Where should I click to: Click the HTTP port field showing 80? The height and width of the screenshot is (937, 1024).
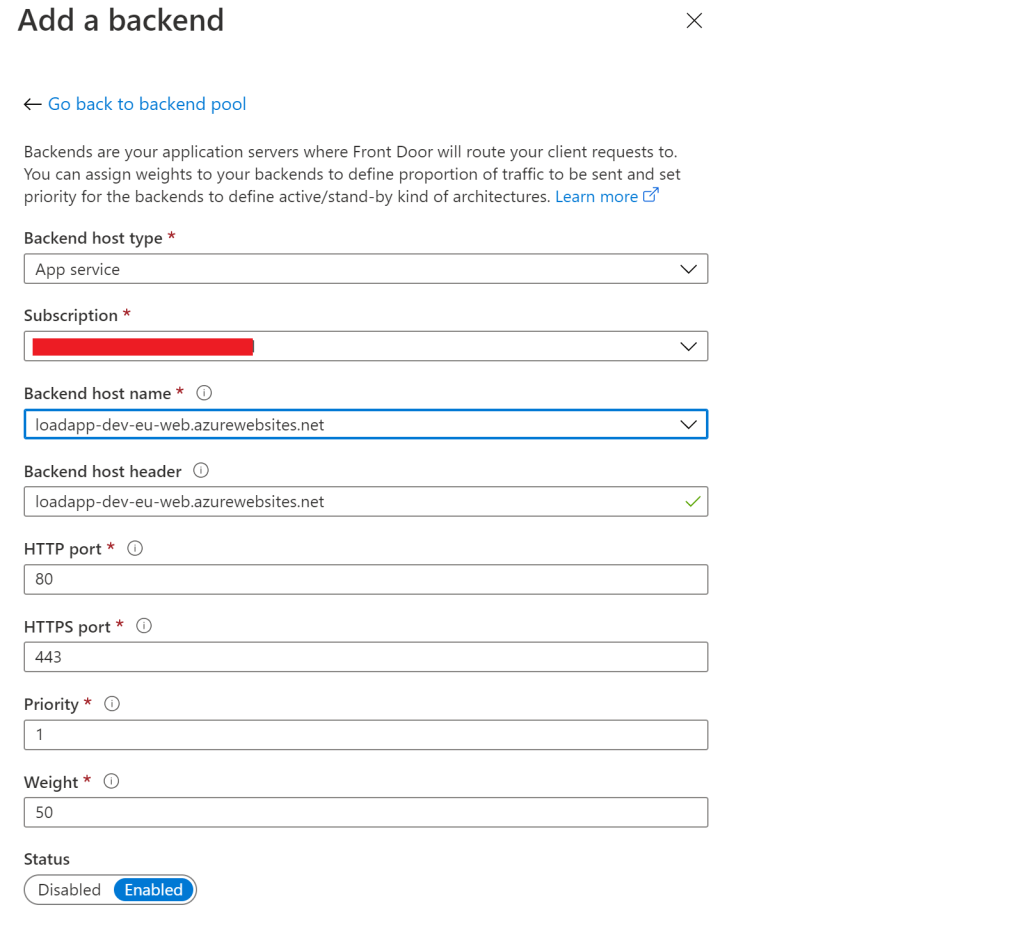click(365, 579)
